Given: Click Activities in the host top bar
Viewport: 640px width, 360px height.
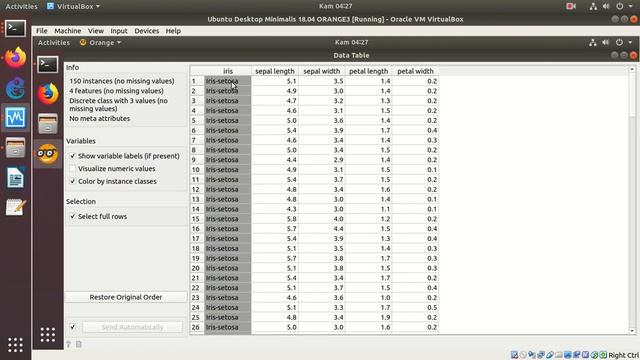Looking at the screenshot, I should click(21, 6).
